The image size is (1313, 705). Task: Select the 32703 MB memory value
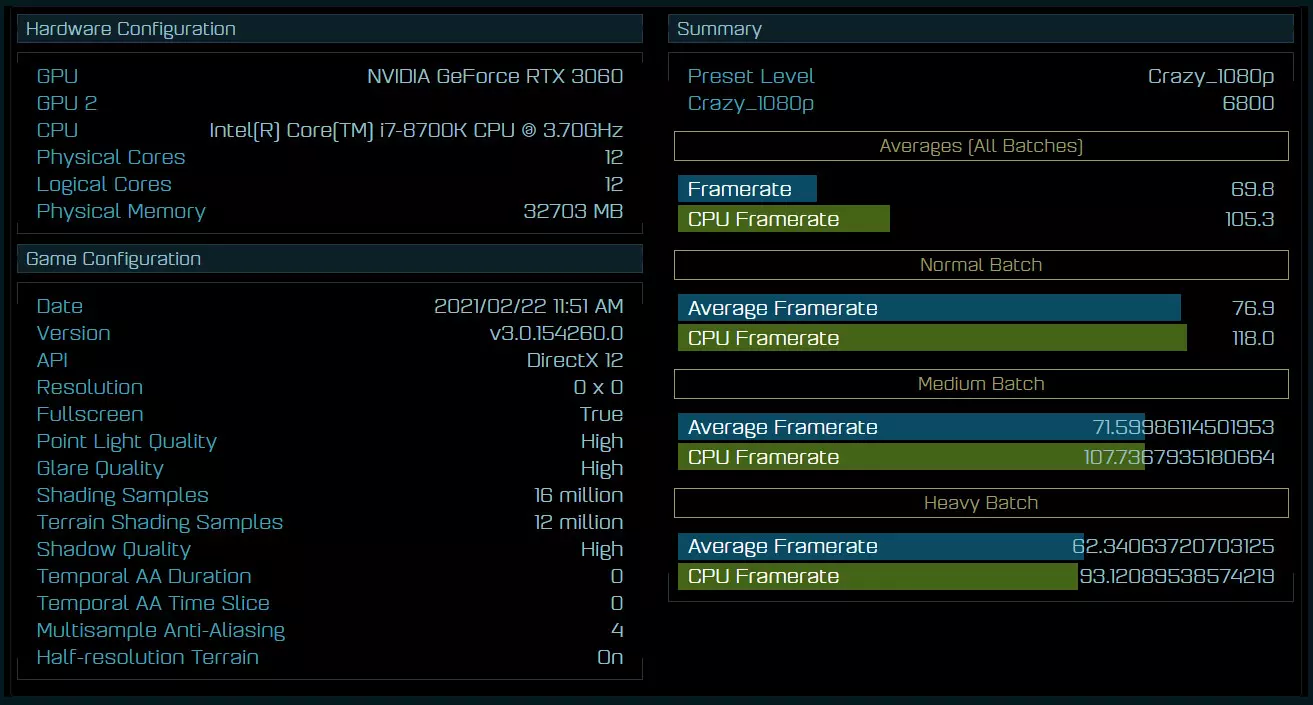tap(573, 212)
